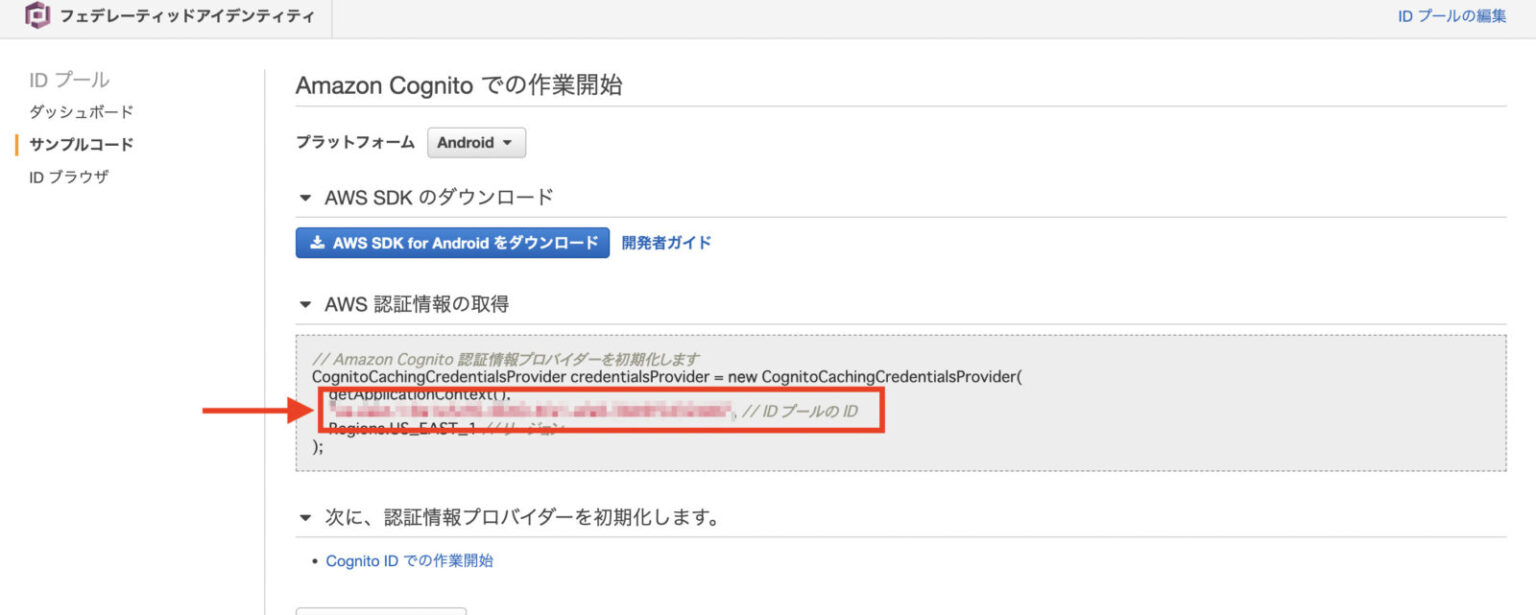The height and width of the screenshot is (615, 1536).
Task: Open the 開発者ガイド link
Action: [668, 242]
